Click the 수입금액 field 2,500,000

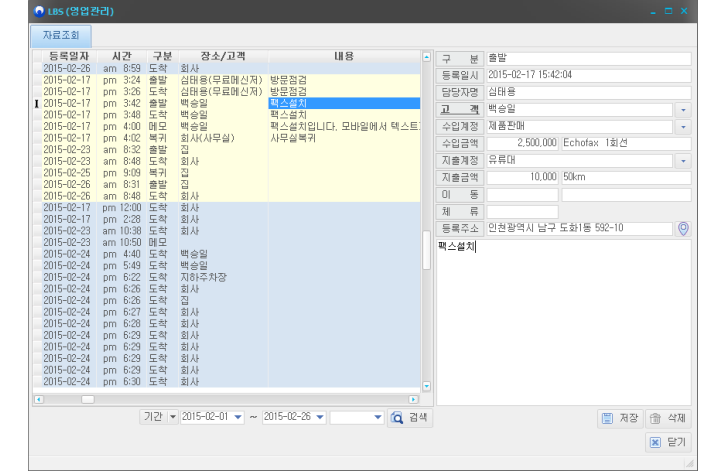coord(523,143)
